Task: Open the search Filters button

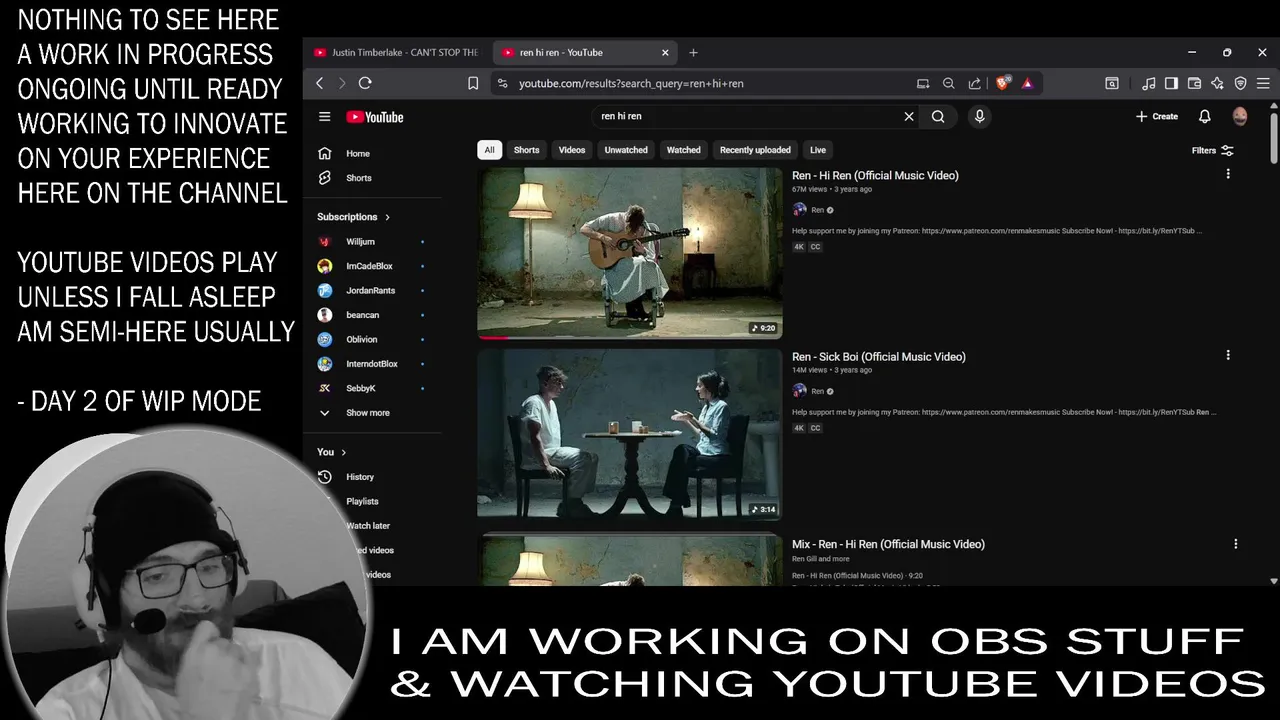Action: pos(1212,151)
